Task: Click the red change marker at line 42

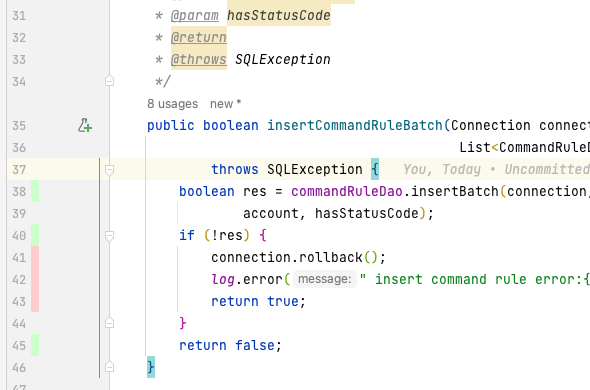Action: pyautogui.click(x=35, y=279)
